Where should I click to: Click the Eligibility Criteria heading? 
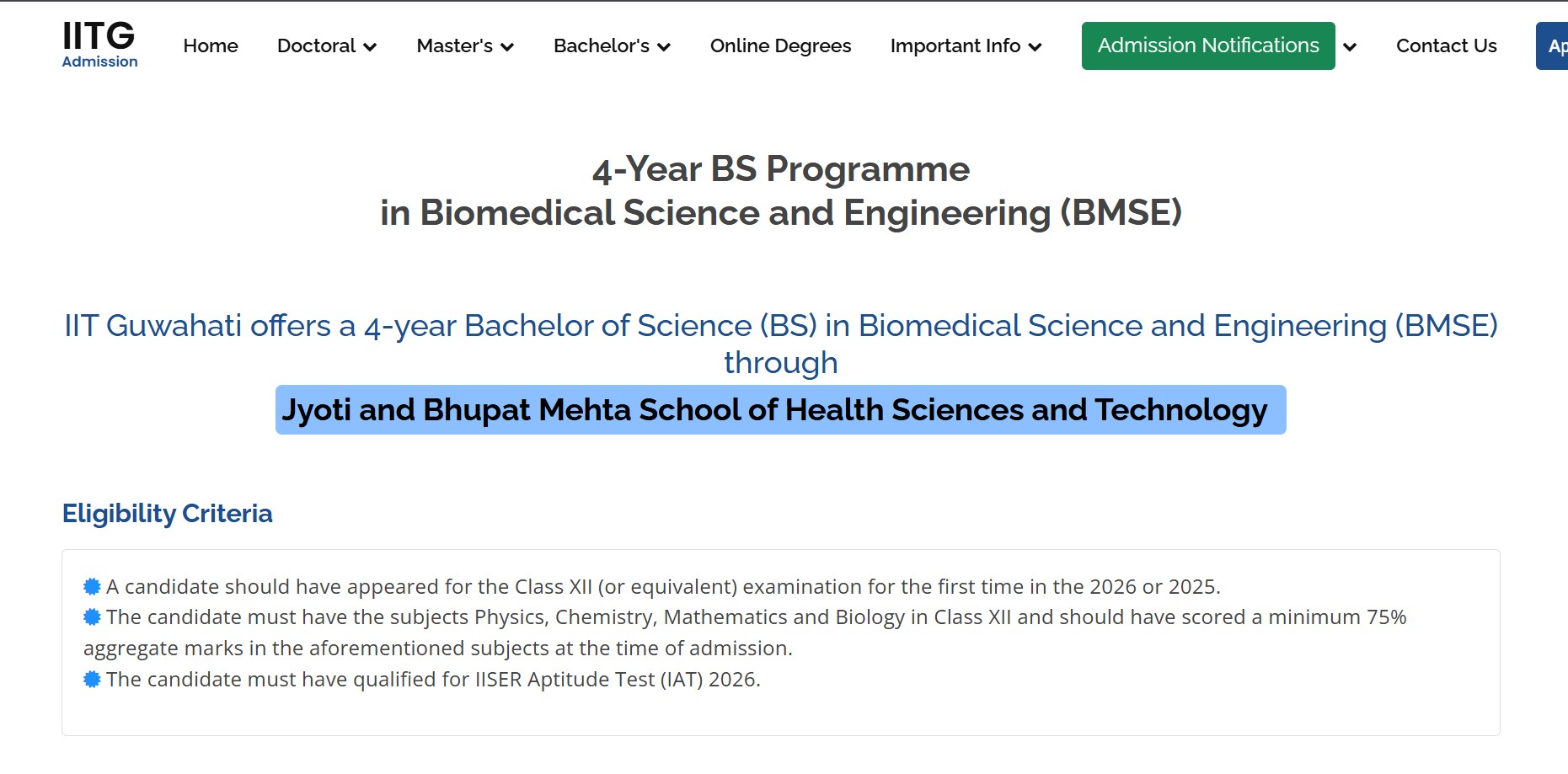tap(168, 514)
